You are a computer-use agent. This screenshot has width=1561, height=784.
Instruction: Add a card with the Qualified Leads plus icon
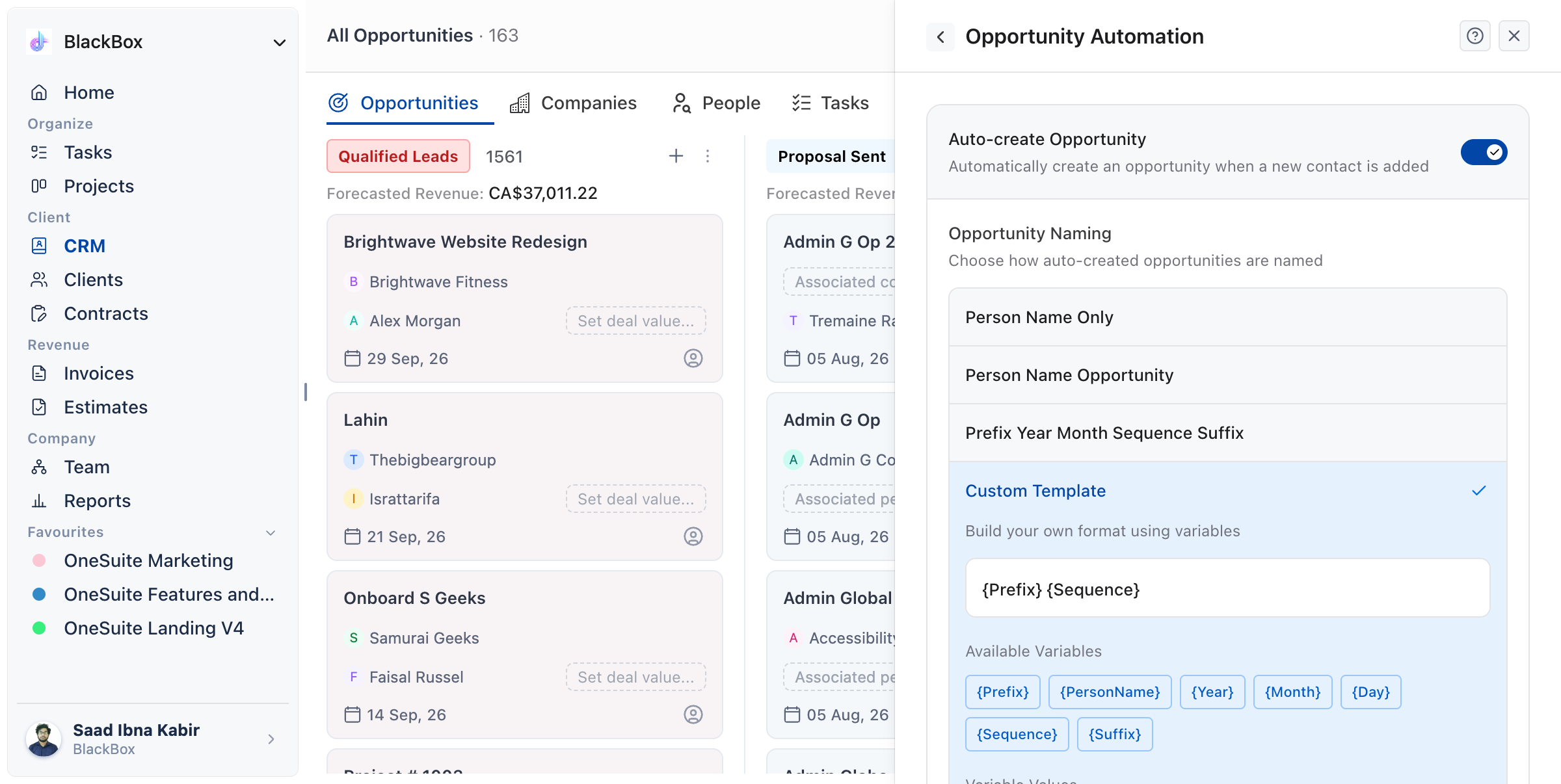(x=676, y=156)
